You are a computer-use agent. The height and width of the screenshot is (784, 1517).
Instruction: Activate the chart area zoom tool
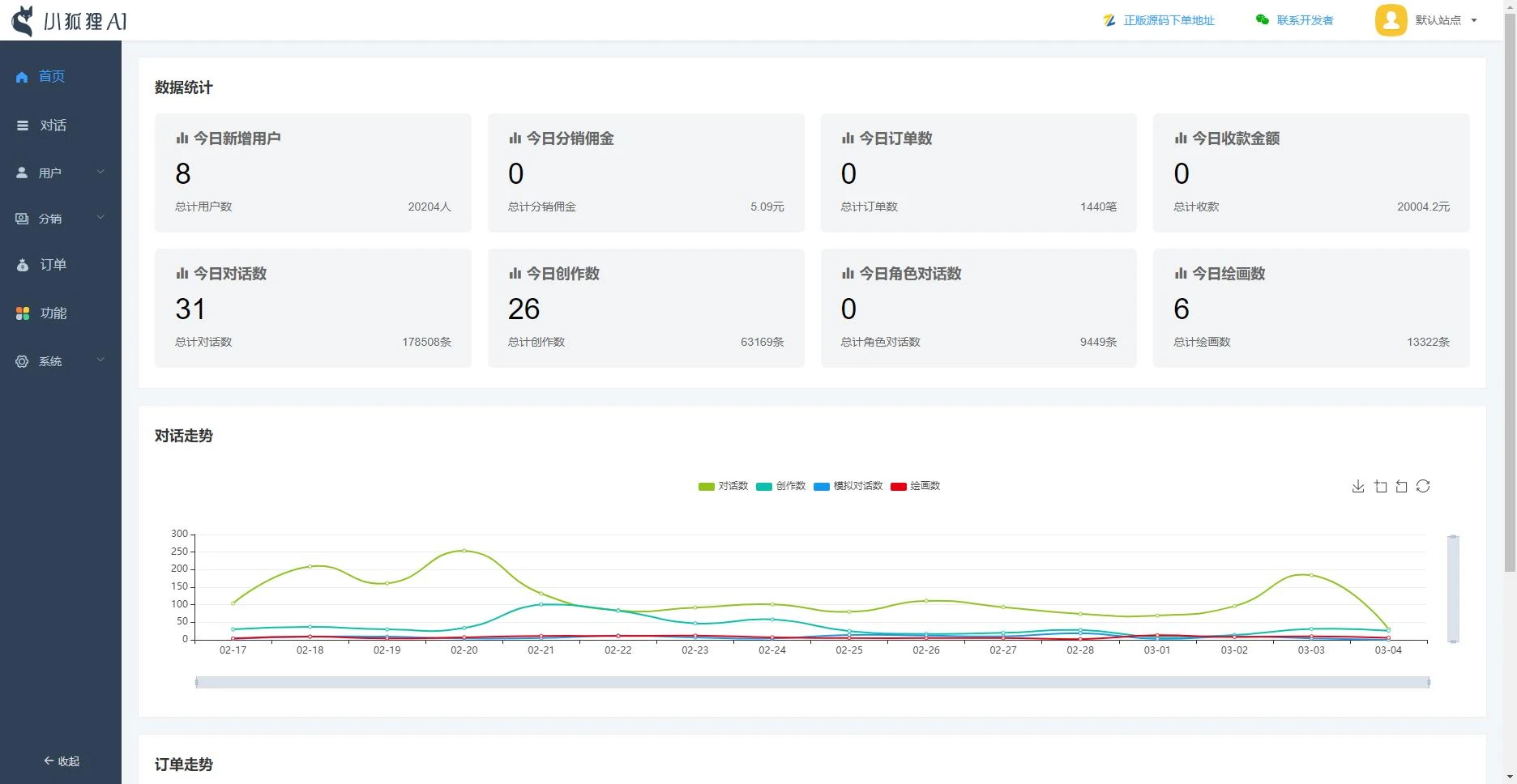point(1380,487)
